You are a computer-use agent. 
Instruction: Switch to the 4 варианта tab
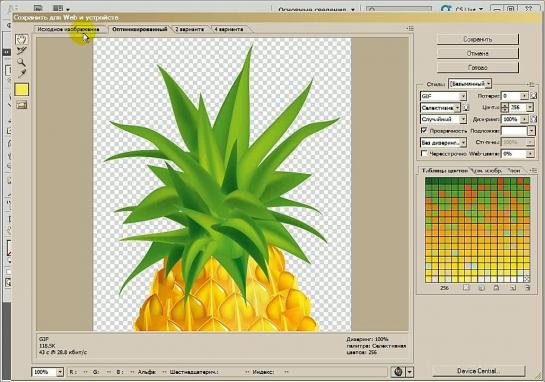pos(228,29)
